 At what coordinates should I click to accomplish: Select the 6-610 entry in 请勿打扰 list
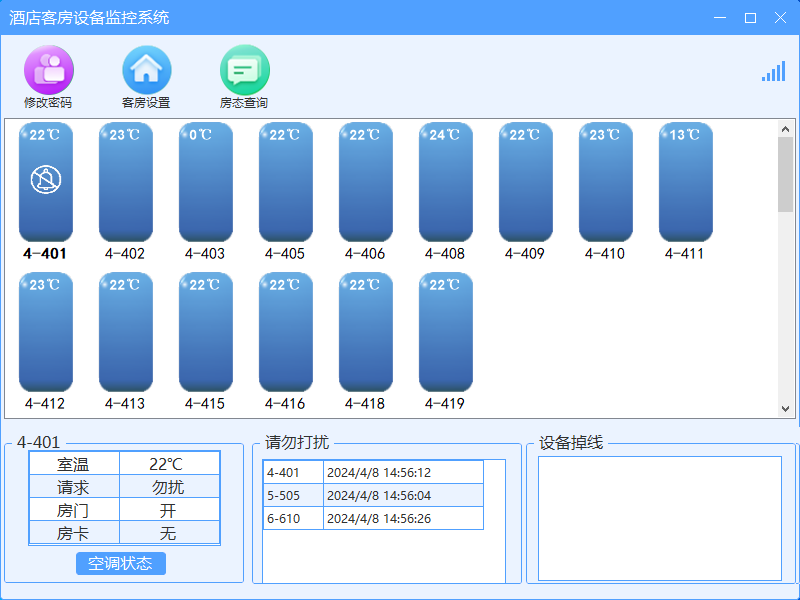[x=373, y=518]
